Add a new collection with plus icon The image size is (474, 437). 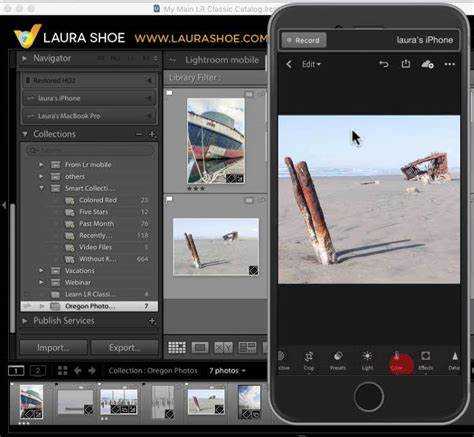click(152, 134)
